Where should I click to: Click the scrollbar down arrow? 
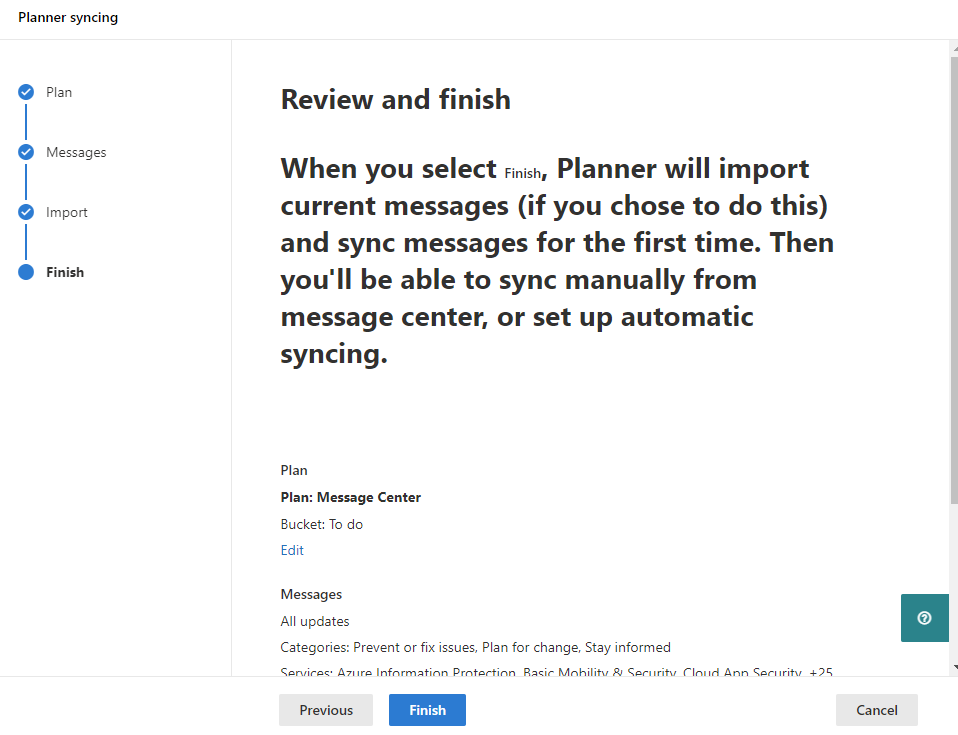click(x=953, y=667)
